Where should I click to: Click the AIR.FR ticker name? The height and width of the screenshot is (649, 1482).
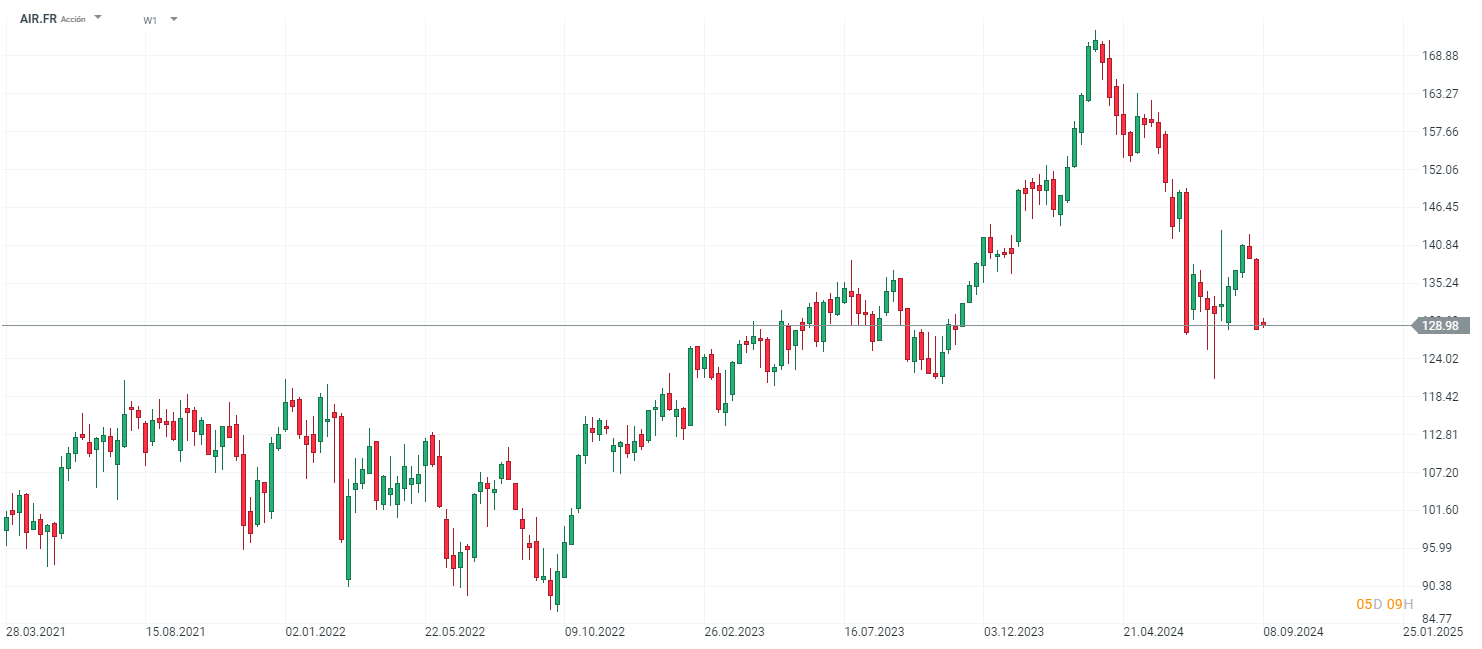pyautogui.click(x=38, y=19)
